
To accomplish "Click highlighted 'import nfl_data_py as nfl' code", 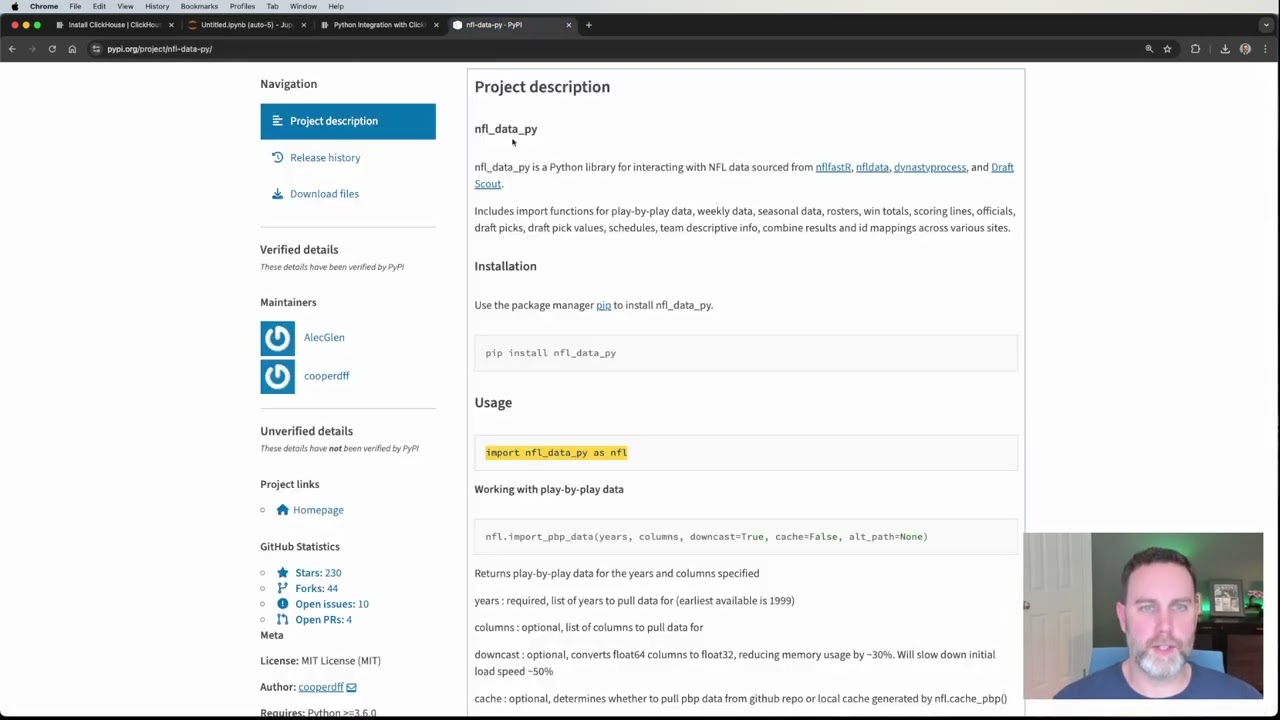I will tap(556, 453).
